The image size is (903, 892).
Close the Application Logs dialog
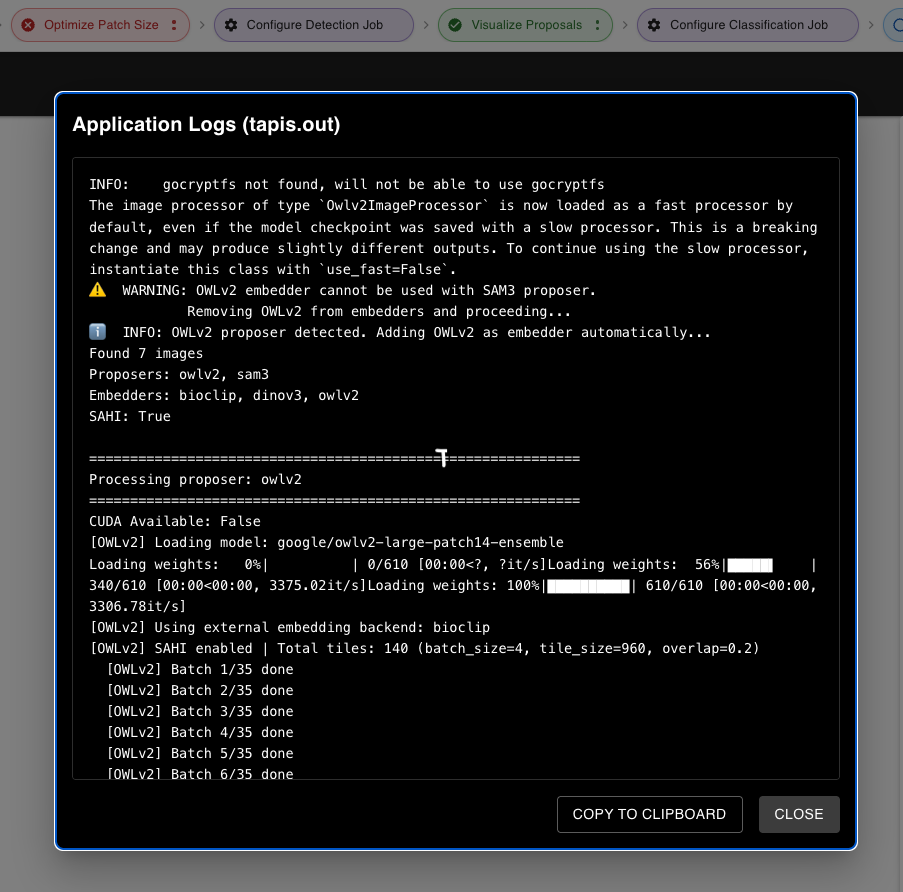coord(799,814)
